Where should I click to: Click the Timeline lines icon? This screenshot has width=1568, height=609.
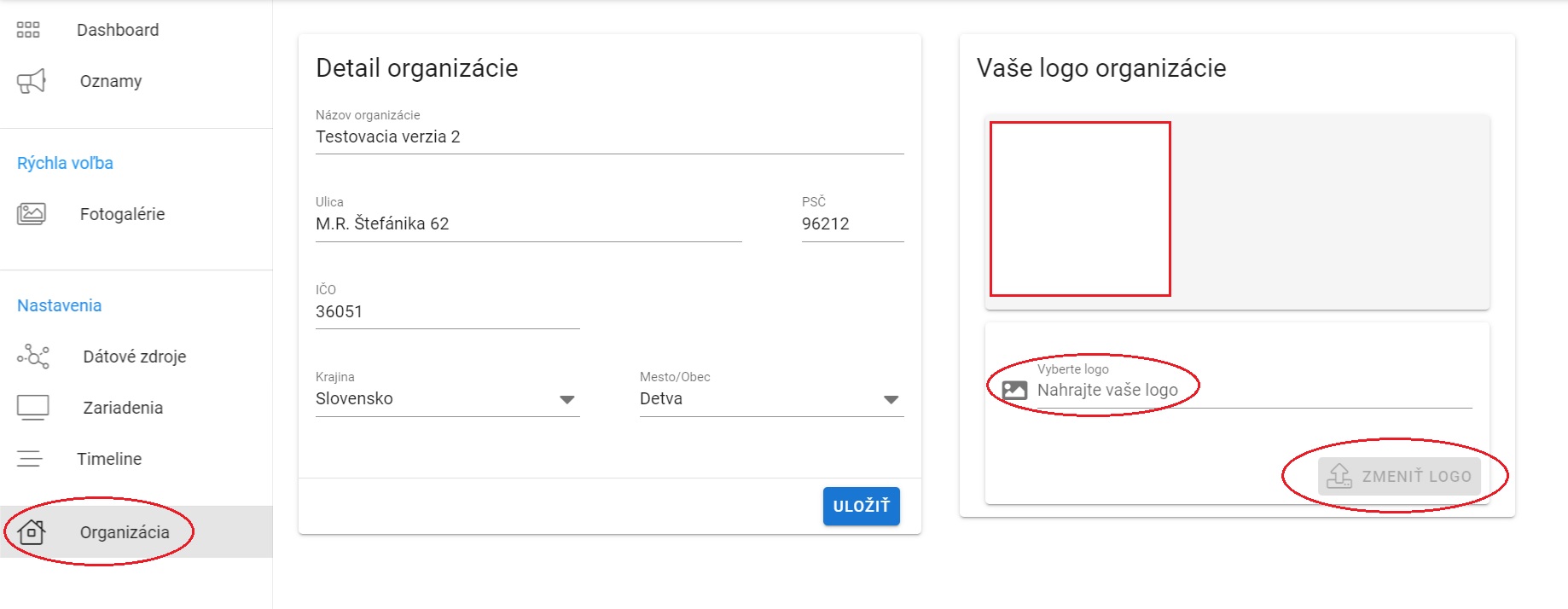[30, 459]
